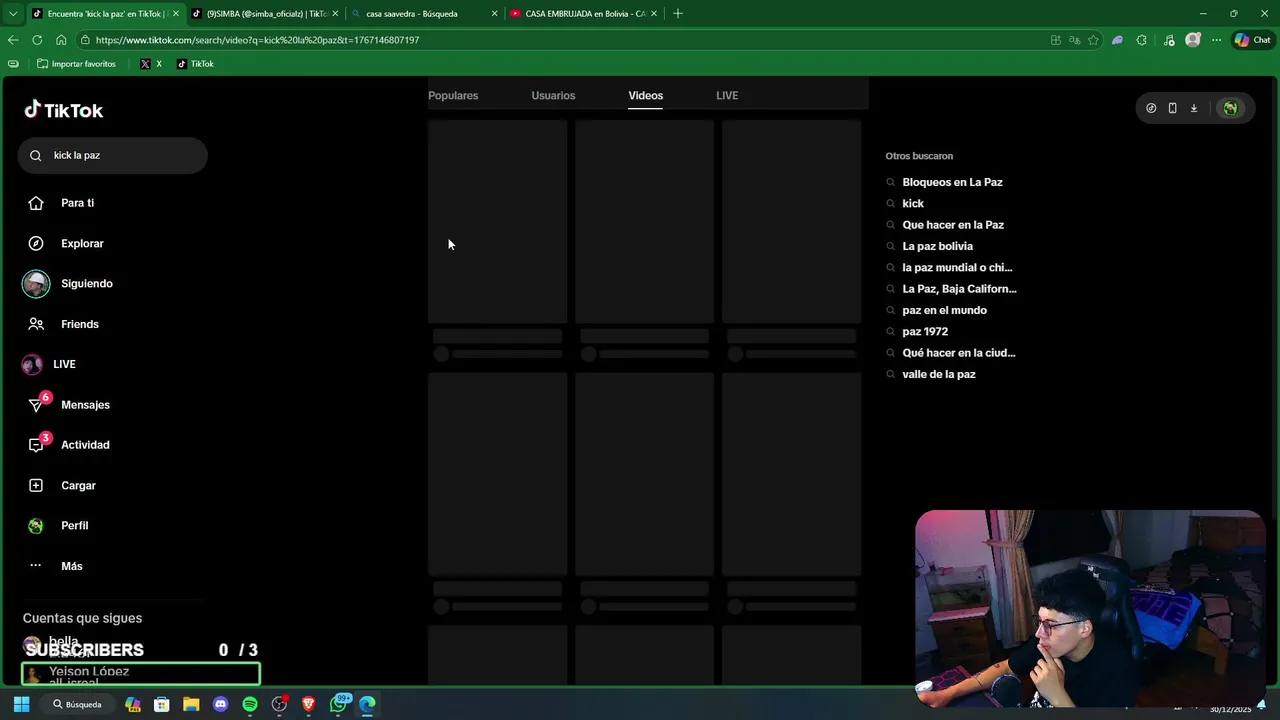Open a new browser tab

(678, 14)
